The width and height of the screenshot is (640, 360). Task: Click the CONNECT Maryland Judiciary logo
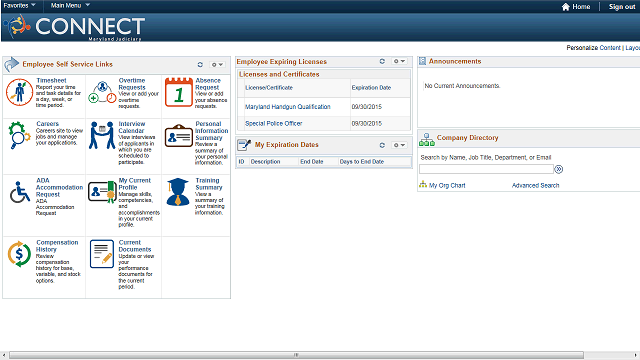74,28
